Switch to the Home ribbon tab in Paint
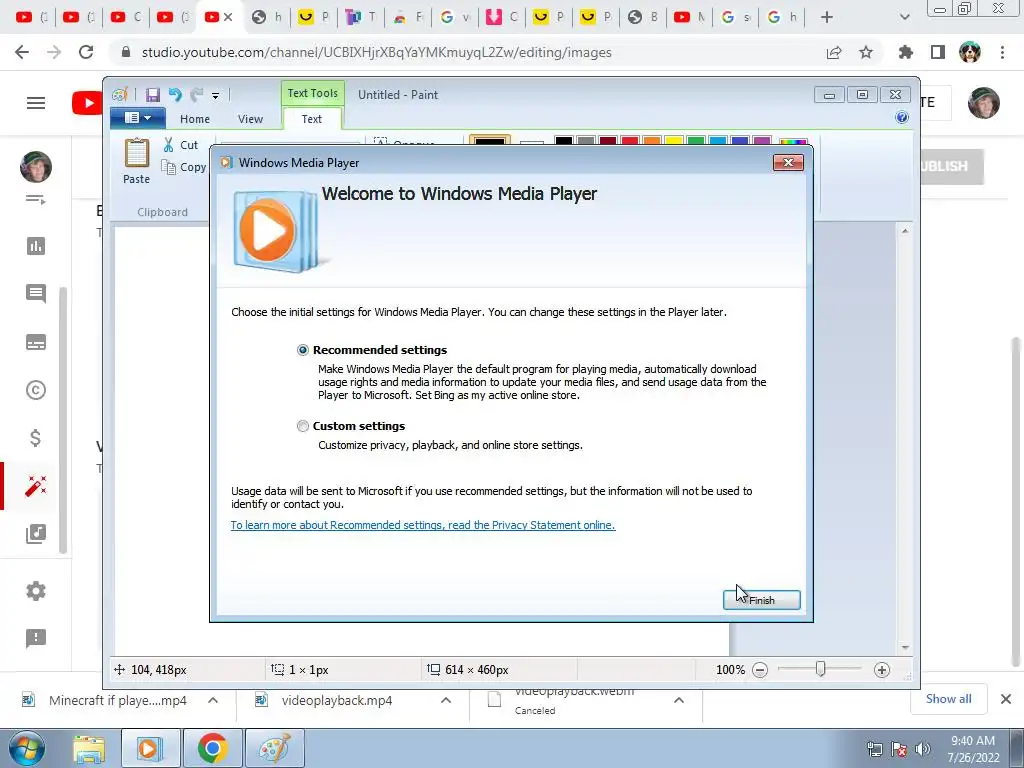1024x768 pixels. point(195,119)
